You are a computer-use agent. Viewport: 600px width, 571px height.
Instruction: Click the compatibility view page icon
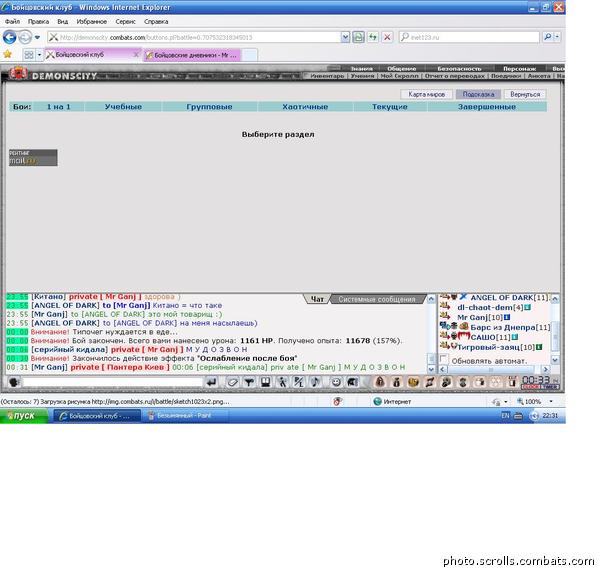pos(358,37)
